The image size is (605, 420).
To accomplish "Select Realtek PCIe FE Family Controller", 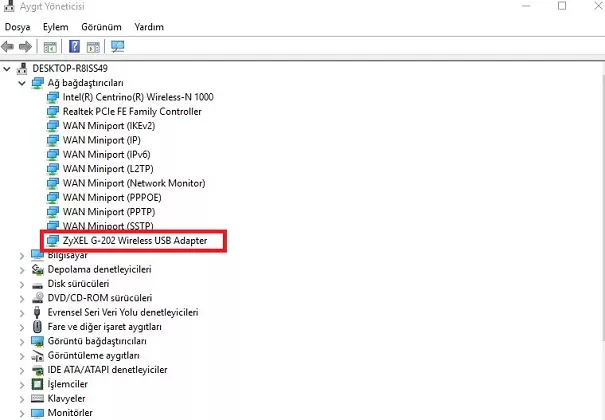I will point(132,111).
